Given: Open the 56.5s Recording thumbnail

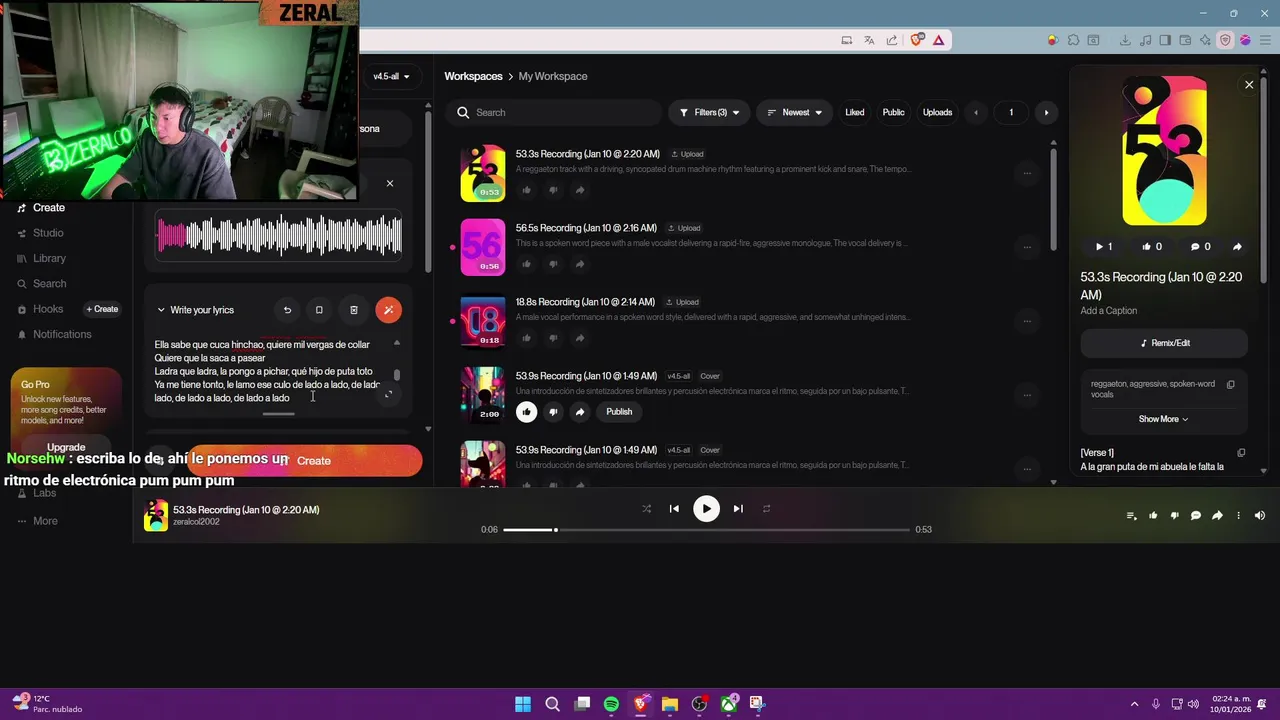Looking at the screenshot, I should click(483, 247).
